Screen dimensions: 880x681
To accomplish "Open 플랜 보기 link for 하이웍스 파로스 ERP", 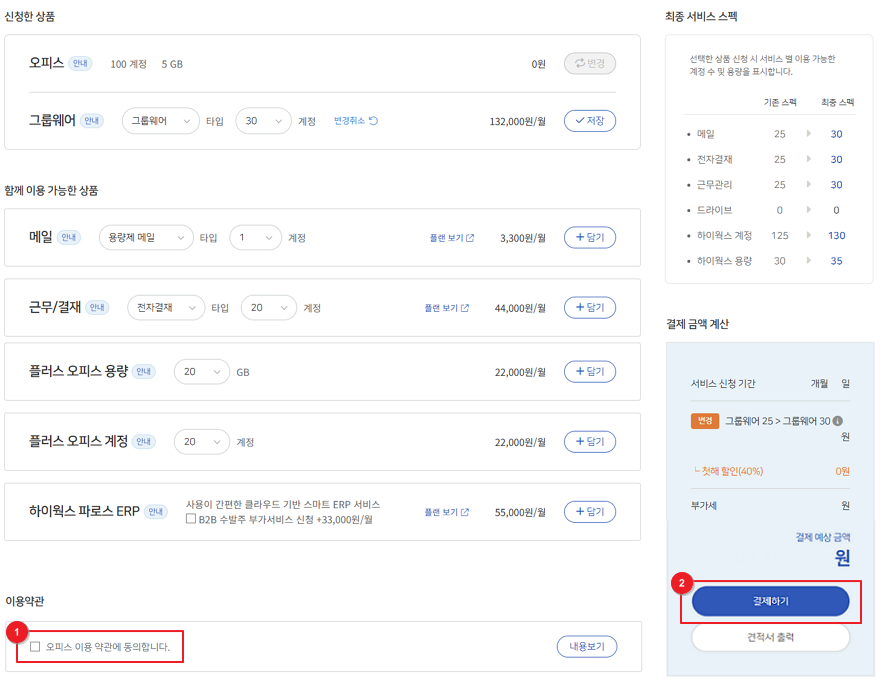I will 449,512.
